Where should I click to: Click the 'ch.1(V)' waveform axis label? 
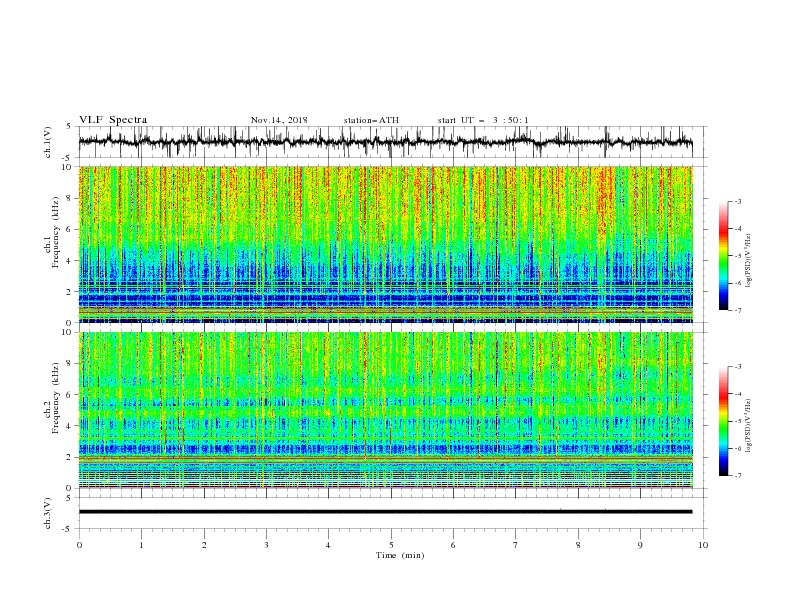tap(48, 142)
